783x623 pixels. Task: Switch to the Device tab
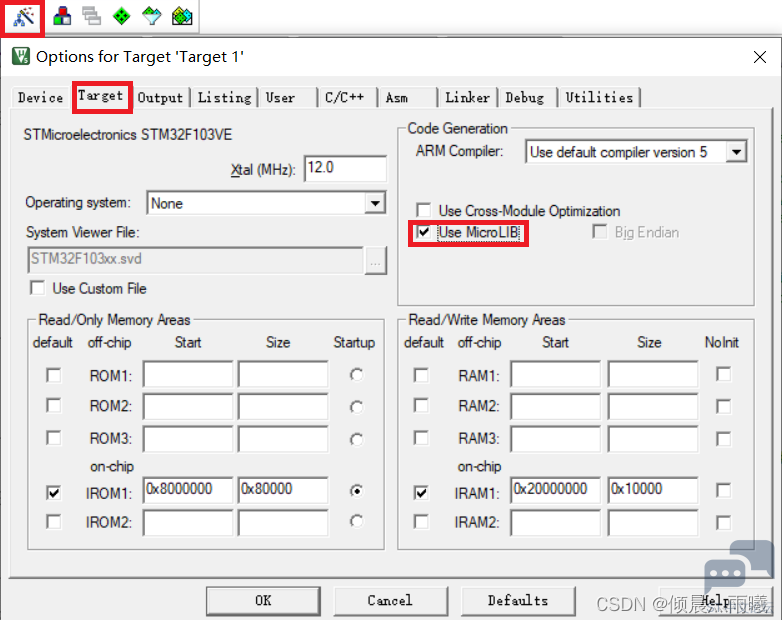pos(40,97)
